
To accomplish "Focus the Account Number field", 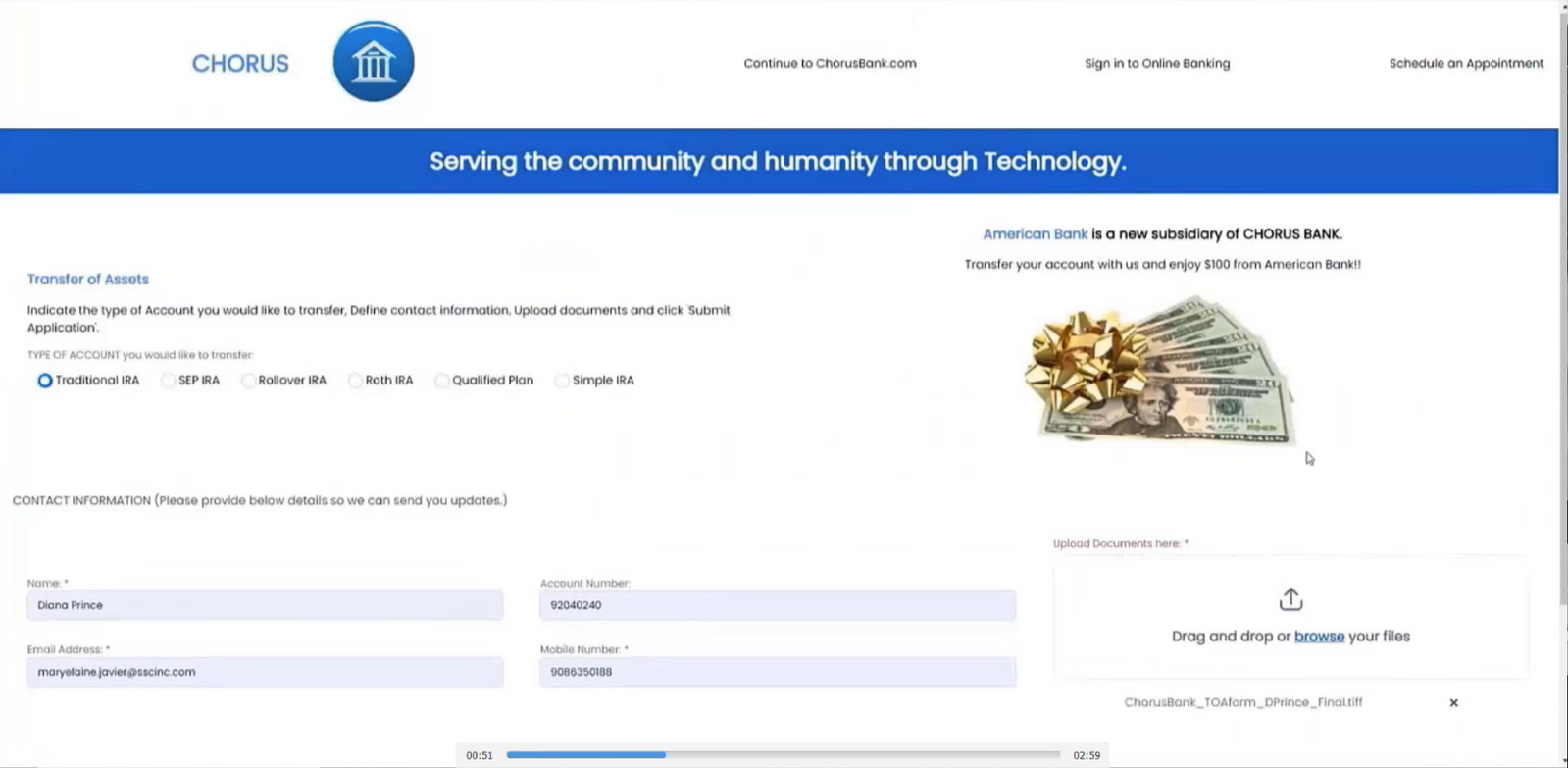I will pyautogui.click(x=777, y=605).
